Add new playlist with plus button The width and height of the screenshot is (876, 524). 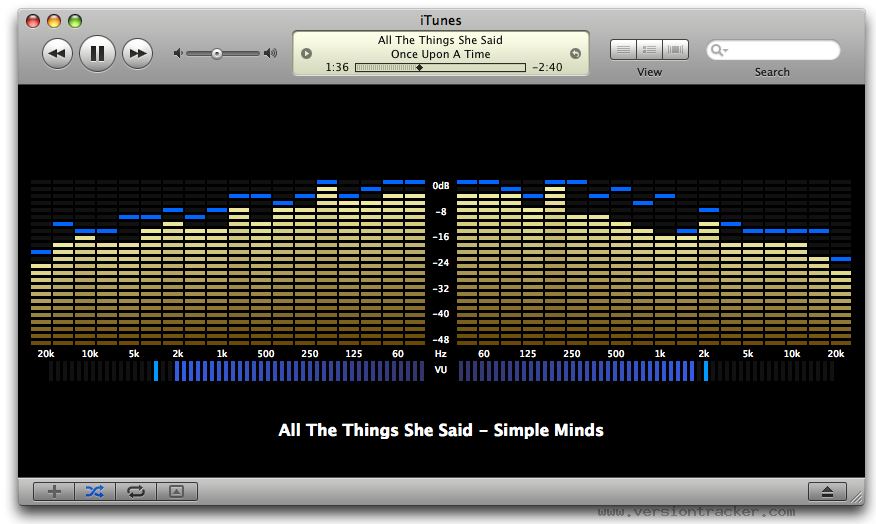coord(54,492)
